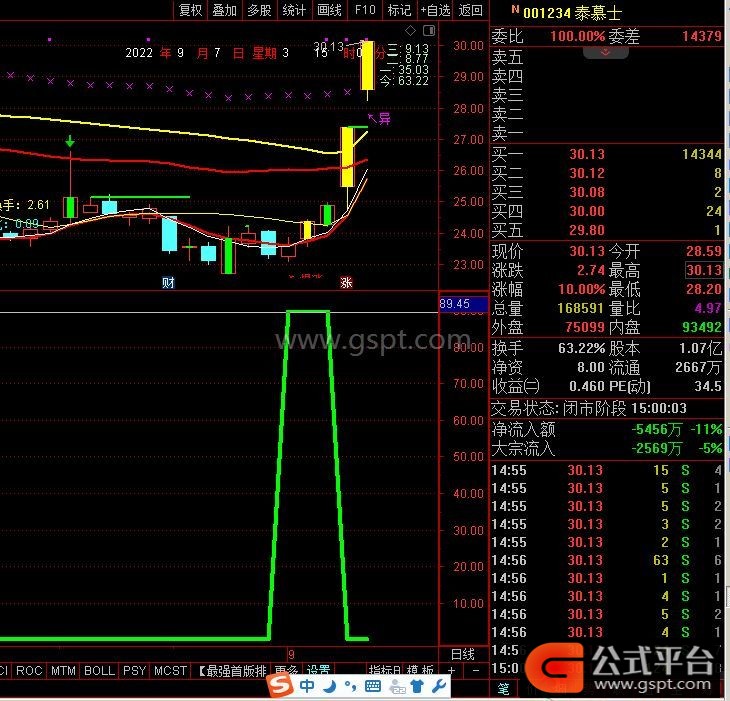Click the 净流入额 value -5456万
The width and height of the screenshot is (730, 701).
coord(657,429)
